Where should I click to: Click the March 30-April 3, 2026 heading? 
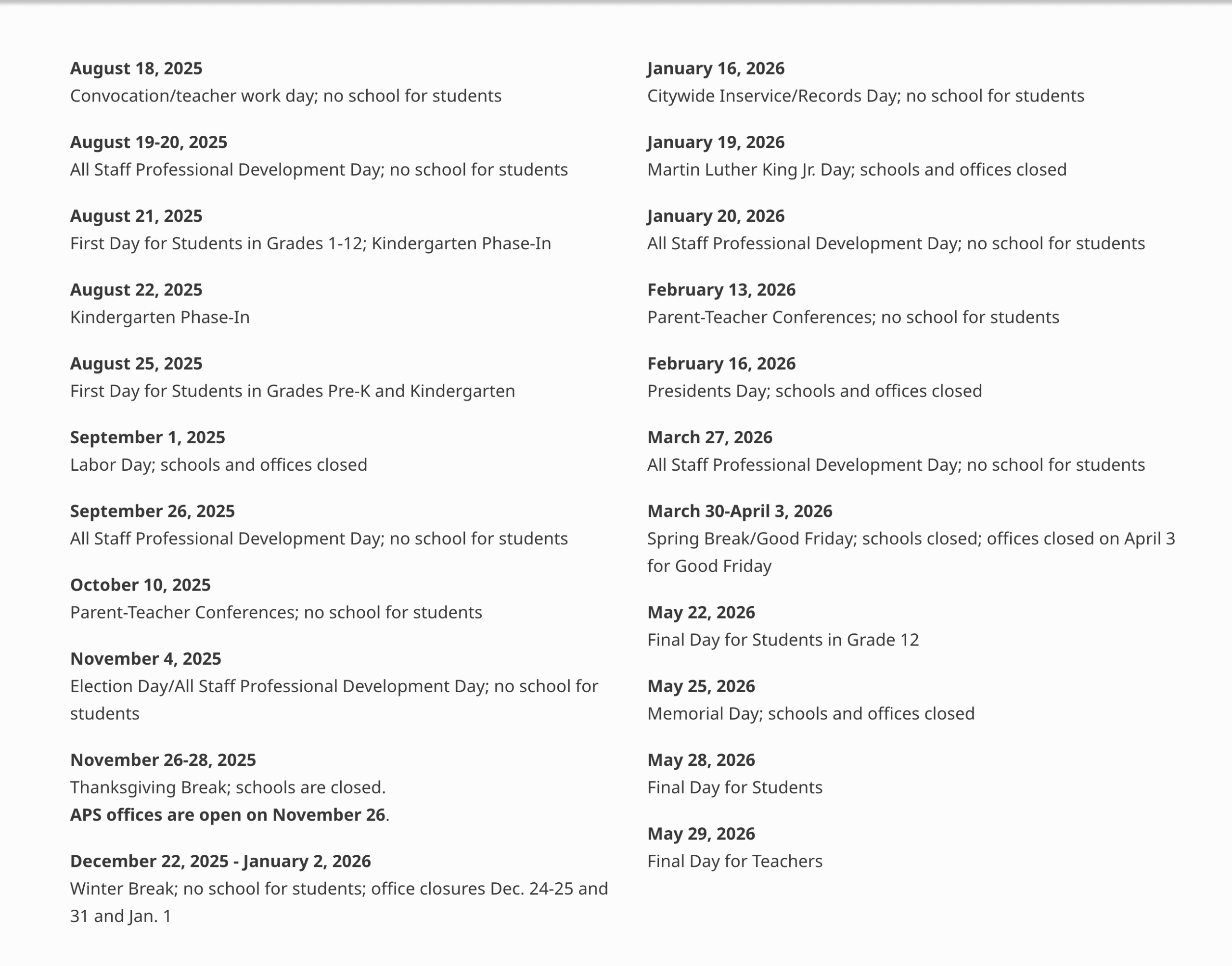pos(740,511)
